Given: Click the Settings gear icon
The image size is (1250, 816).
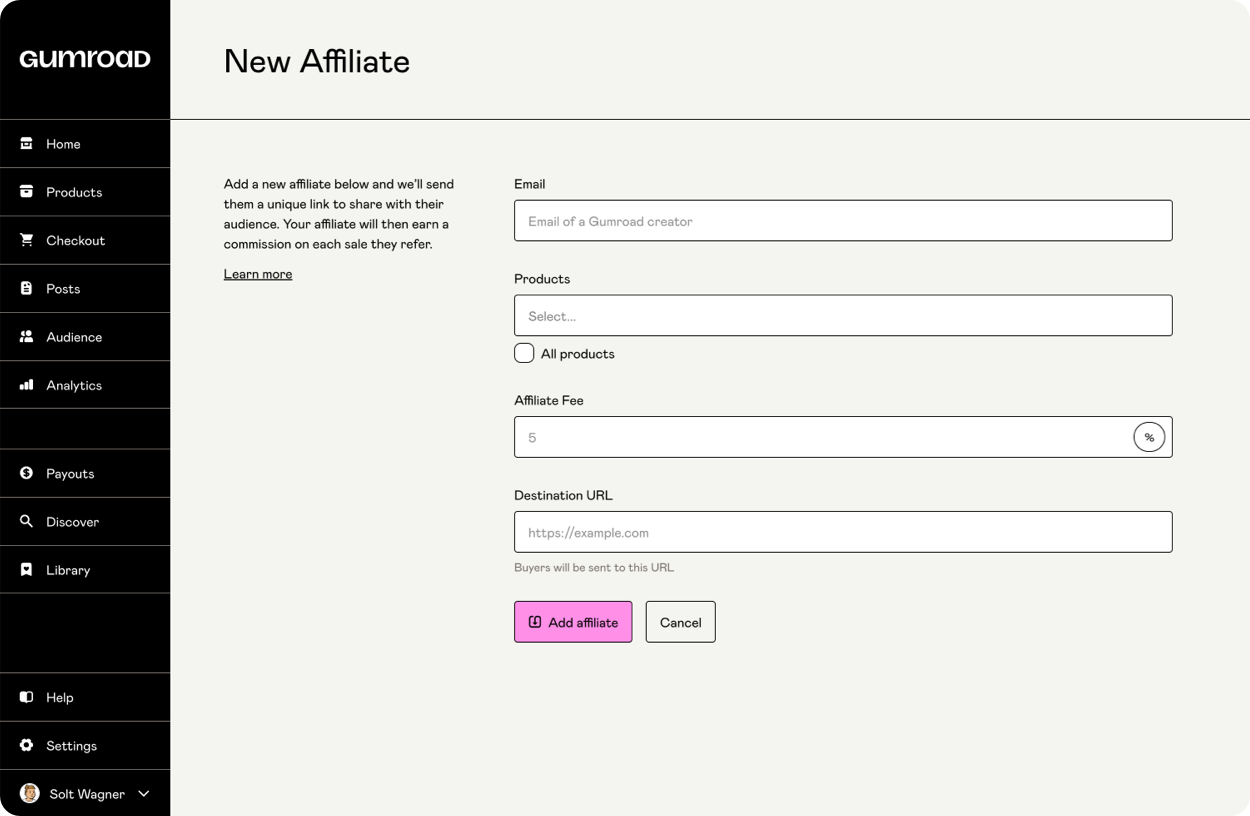Looking at the screenshot, I should pos(27,745).
